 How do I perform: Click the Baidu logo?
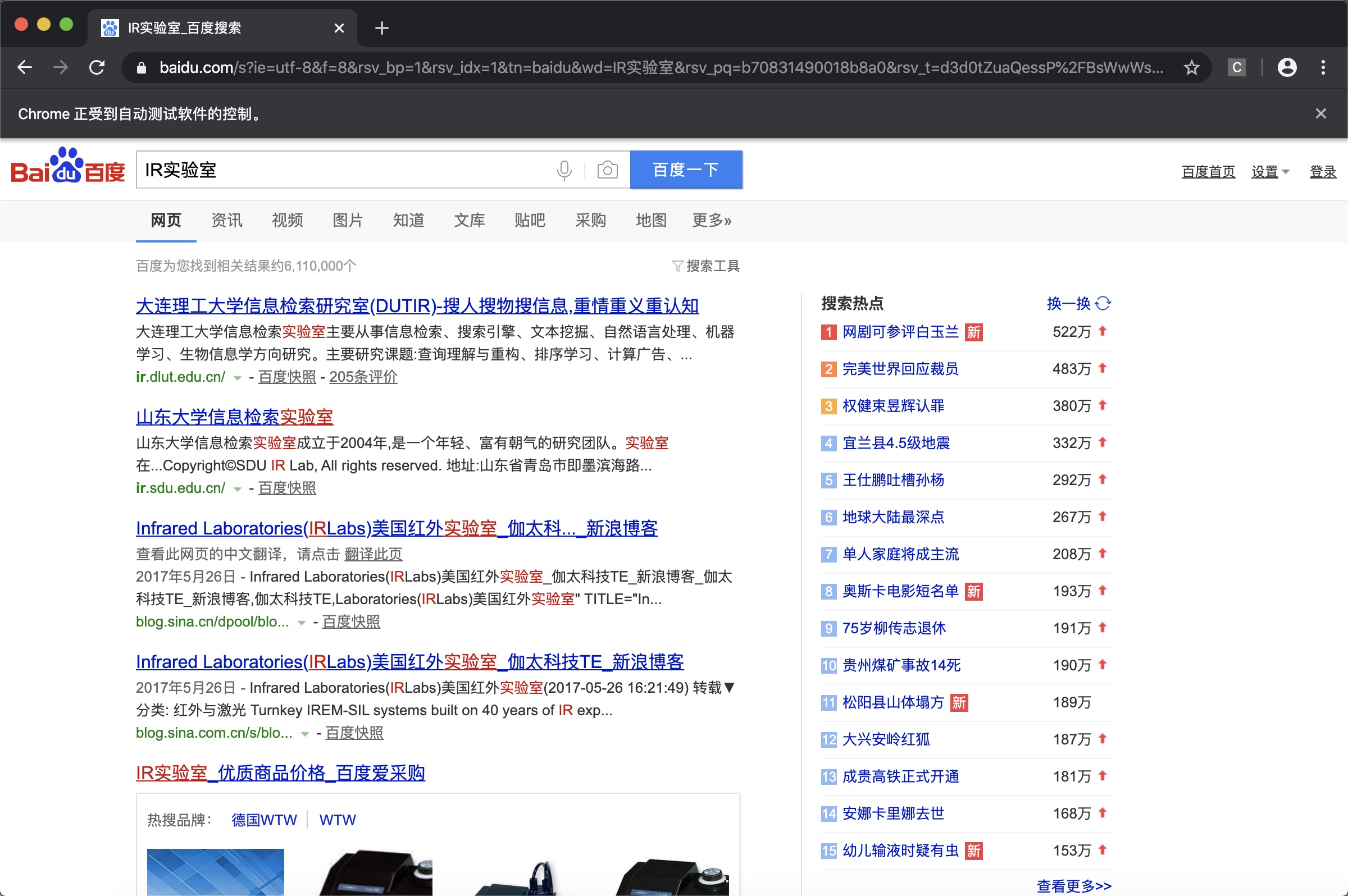tap(67, 166)
